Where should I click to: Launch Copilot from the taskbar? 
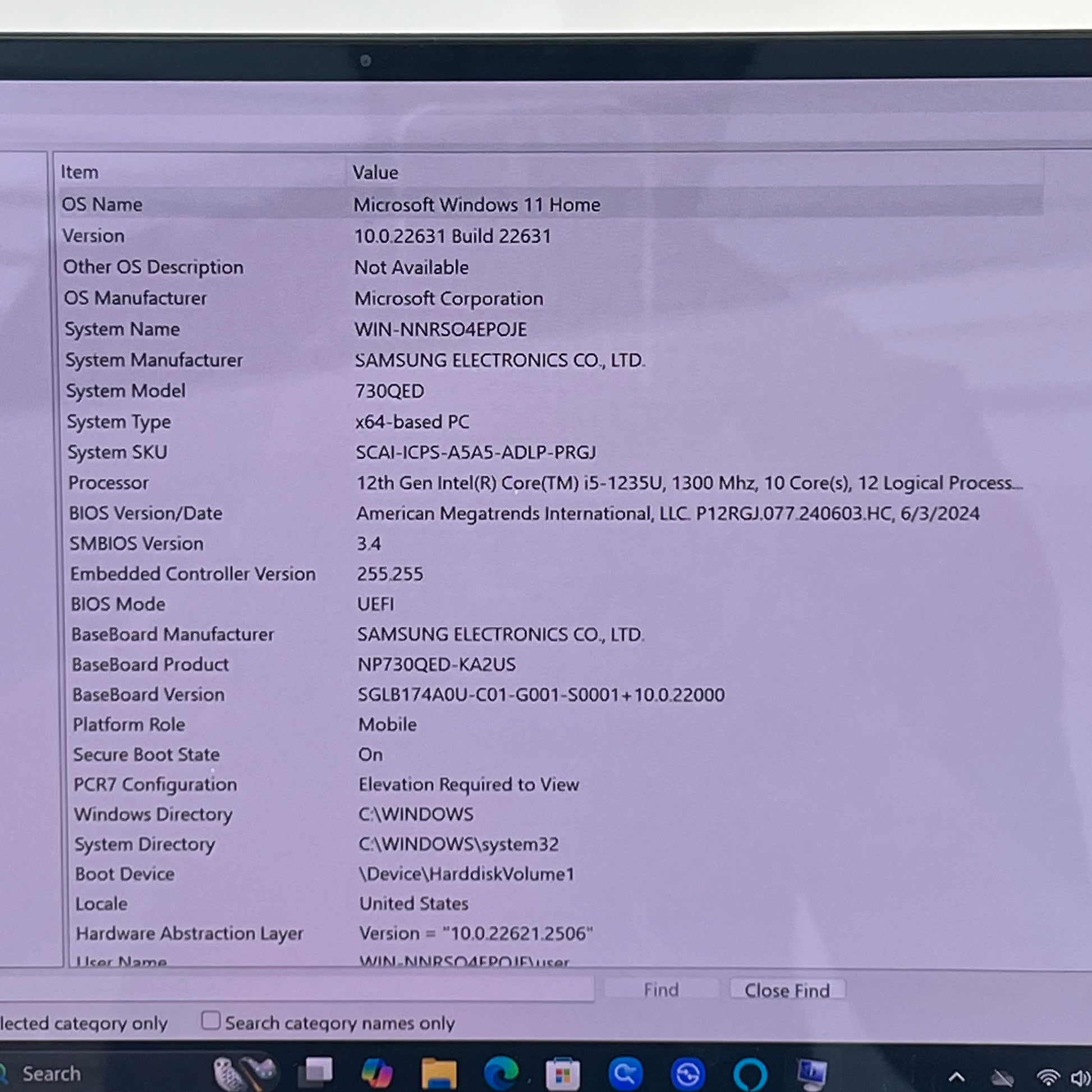point(377,1072)
